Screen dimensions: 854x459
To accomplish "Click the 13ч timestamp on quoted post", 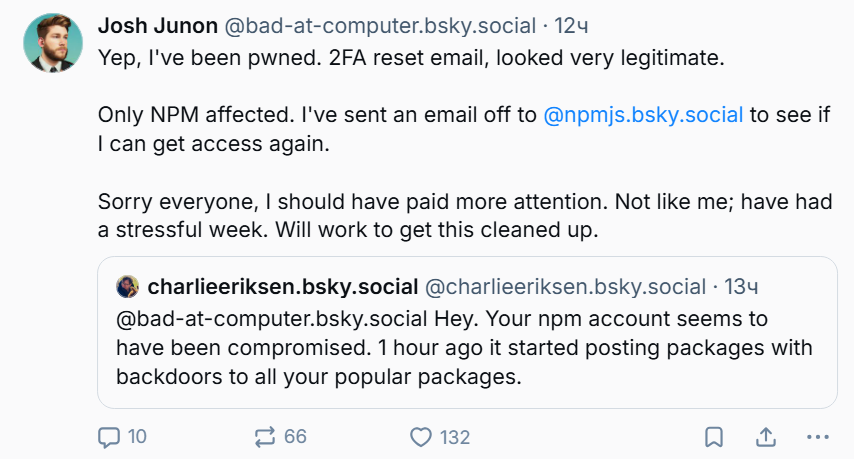I will pyautogui.click(x=742, y=287).
